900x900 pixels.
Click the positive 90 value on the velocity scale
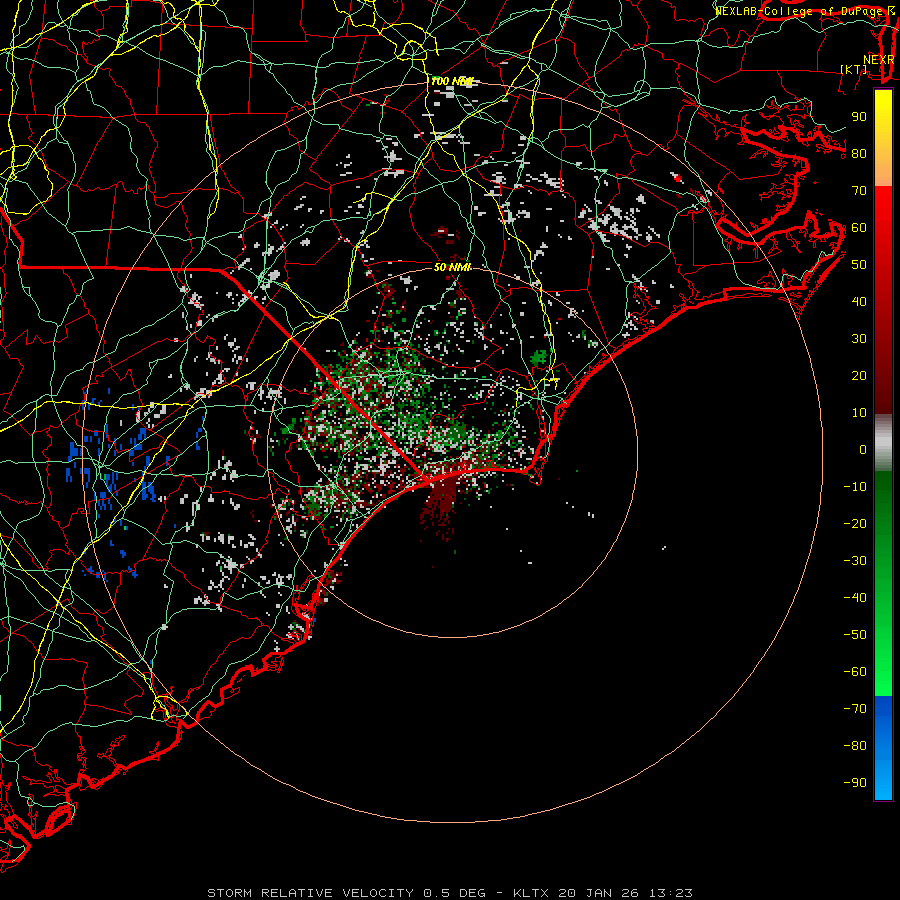pos(859,117)
